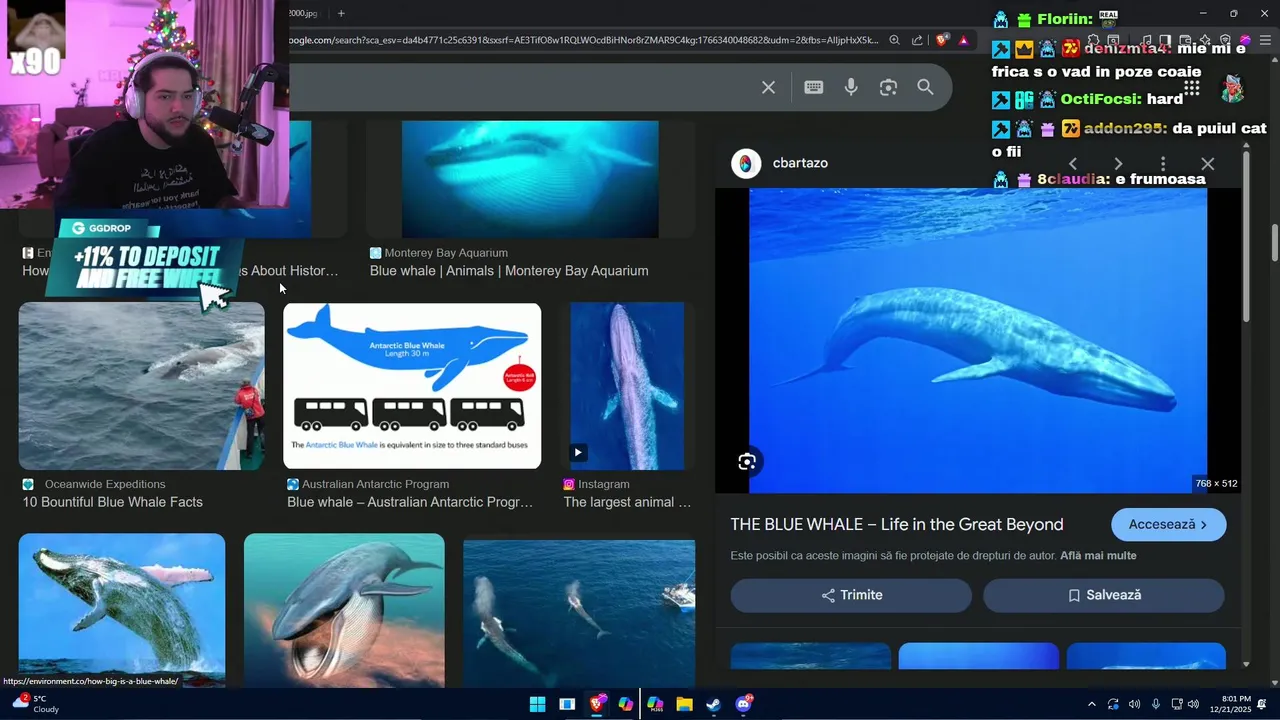Click the microphone tray icon
The width and height of the screenshot is (1280, 720).
(1156, 704)
